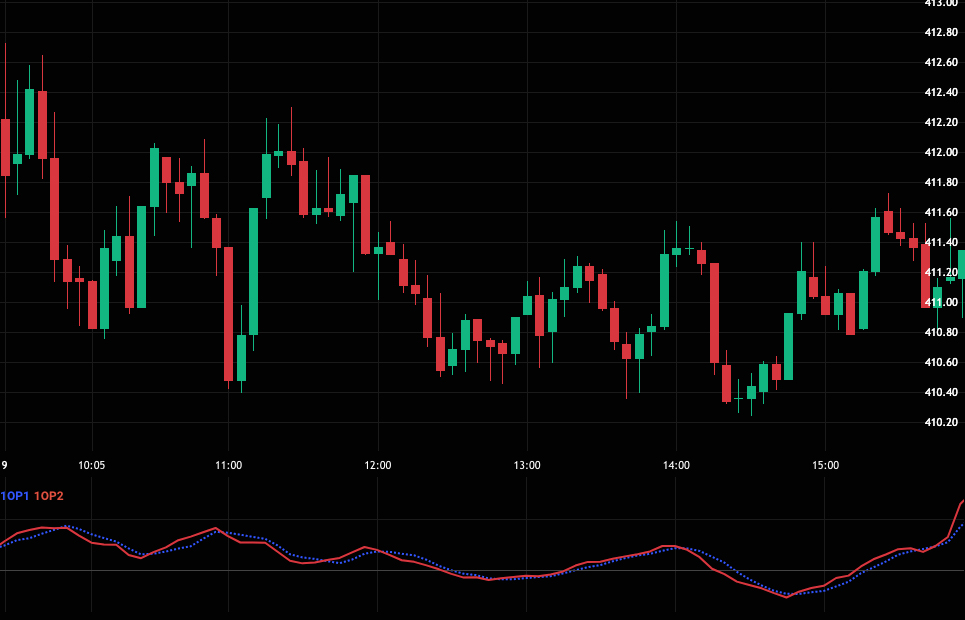The height and width of the screenshot is (620, 965).
Task: Click the red indicator line's rightmost spike
Action: click(960, 502)
